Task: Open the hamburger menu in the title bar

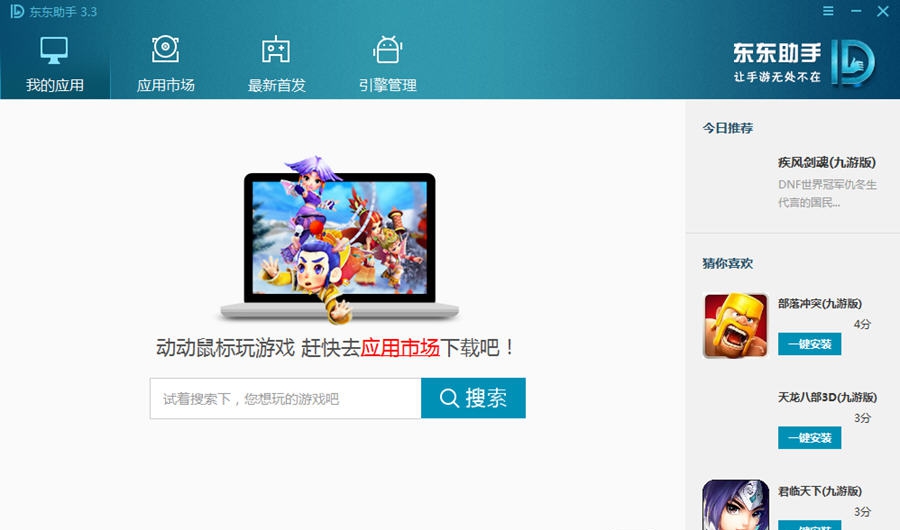Action: coord(828,11)
